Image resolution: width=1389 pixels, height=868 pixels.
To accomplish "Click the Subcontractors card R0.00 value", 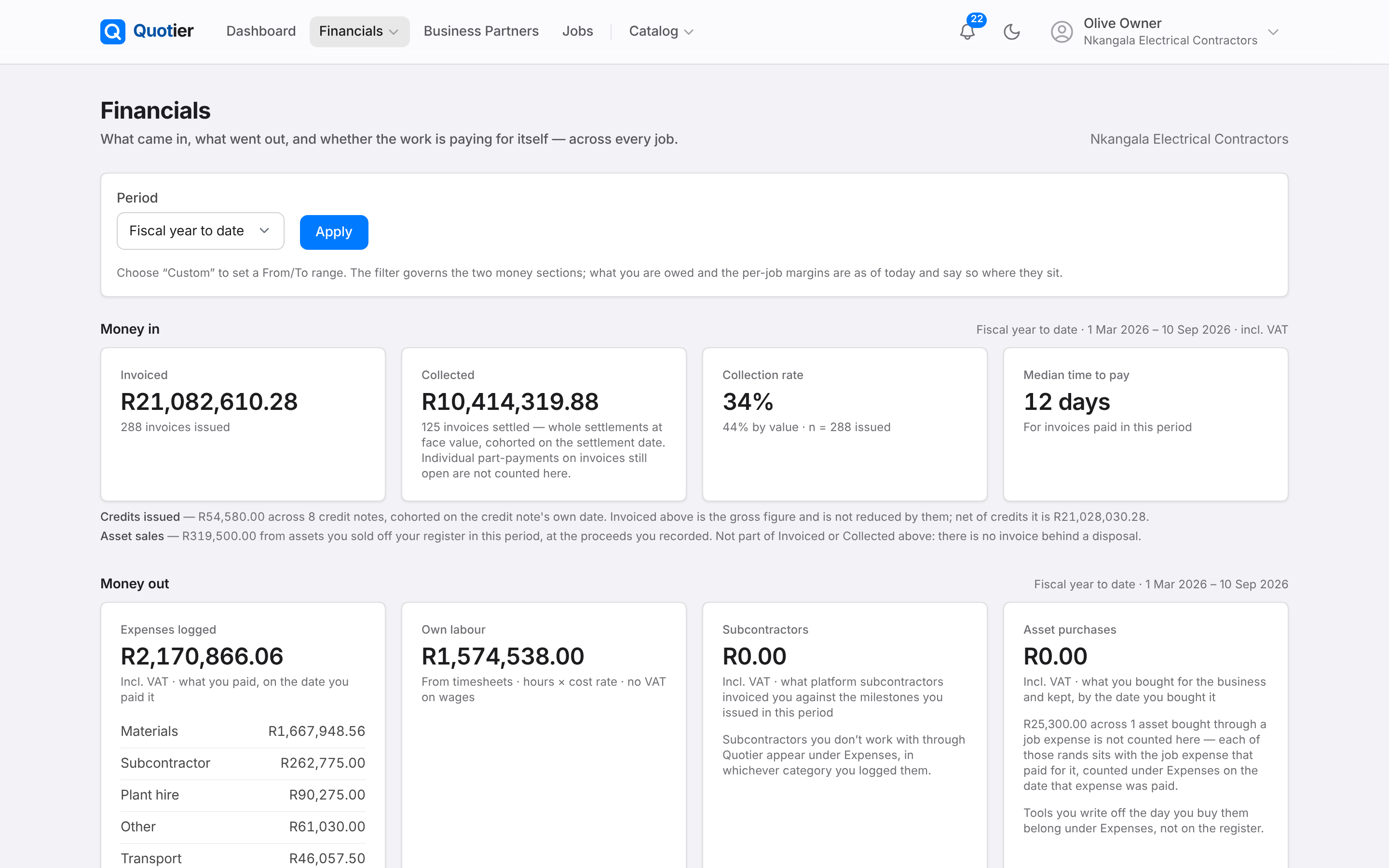I will coord(754,656).
